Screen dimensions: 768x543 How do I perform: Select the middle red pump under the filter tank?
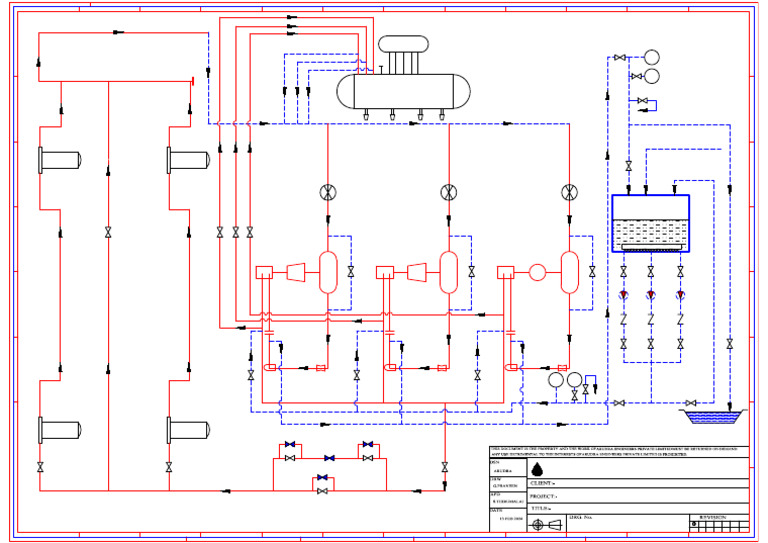pyautogui.click(x=651, y=295)
